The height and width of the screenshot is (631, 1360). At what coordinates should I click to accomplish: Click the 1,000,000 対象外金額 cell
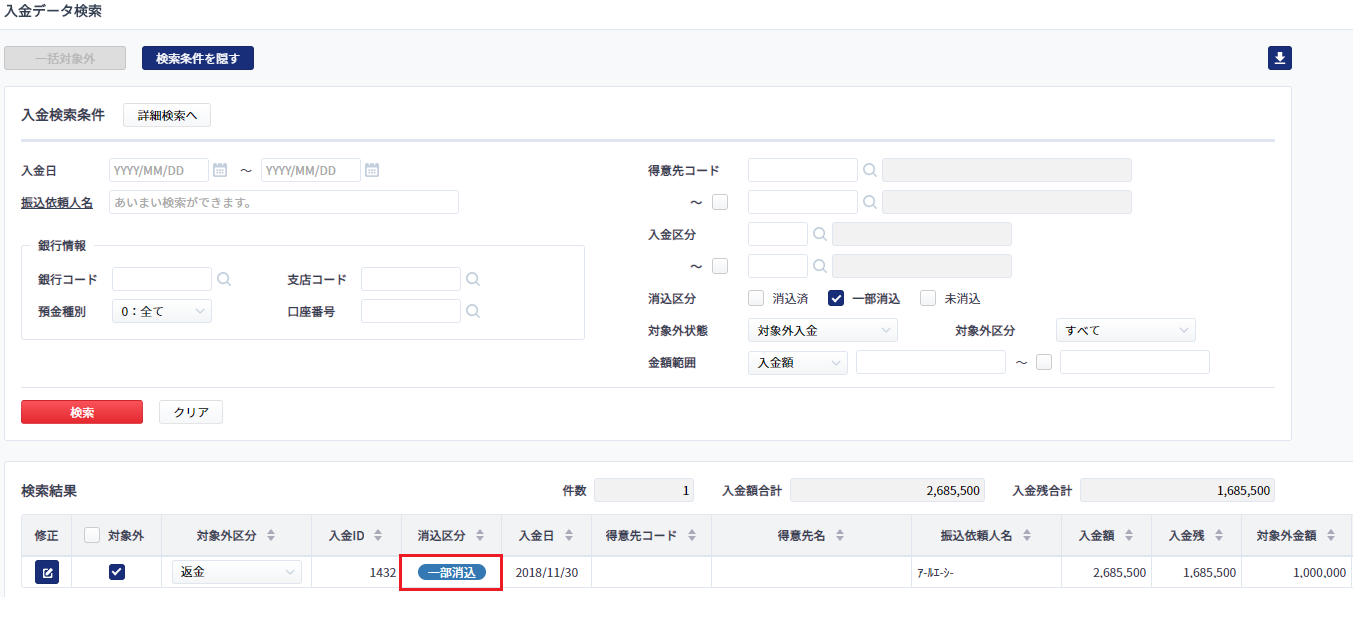1297,572
